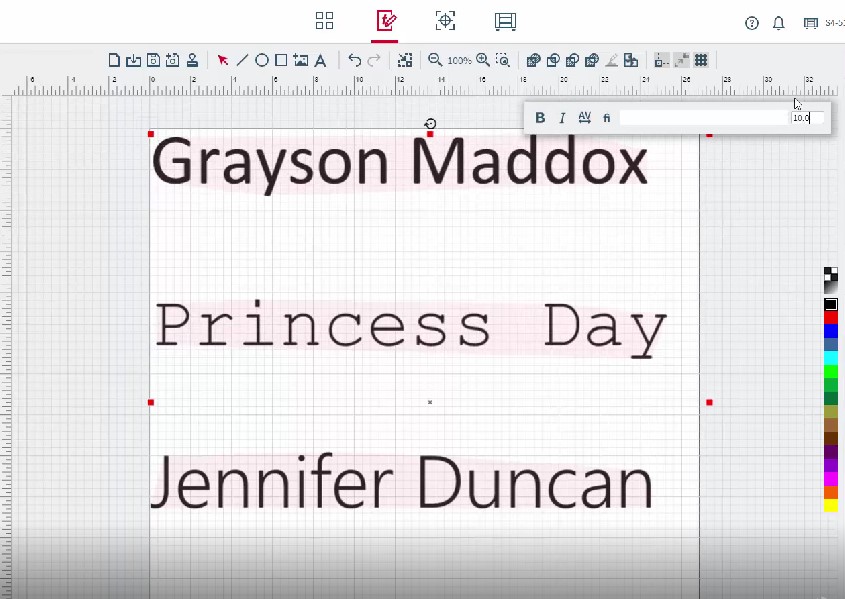
Task: Create a new document
Action: (114, 60)
